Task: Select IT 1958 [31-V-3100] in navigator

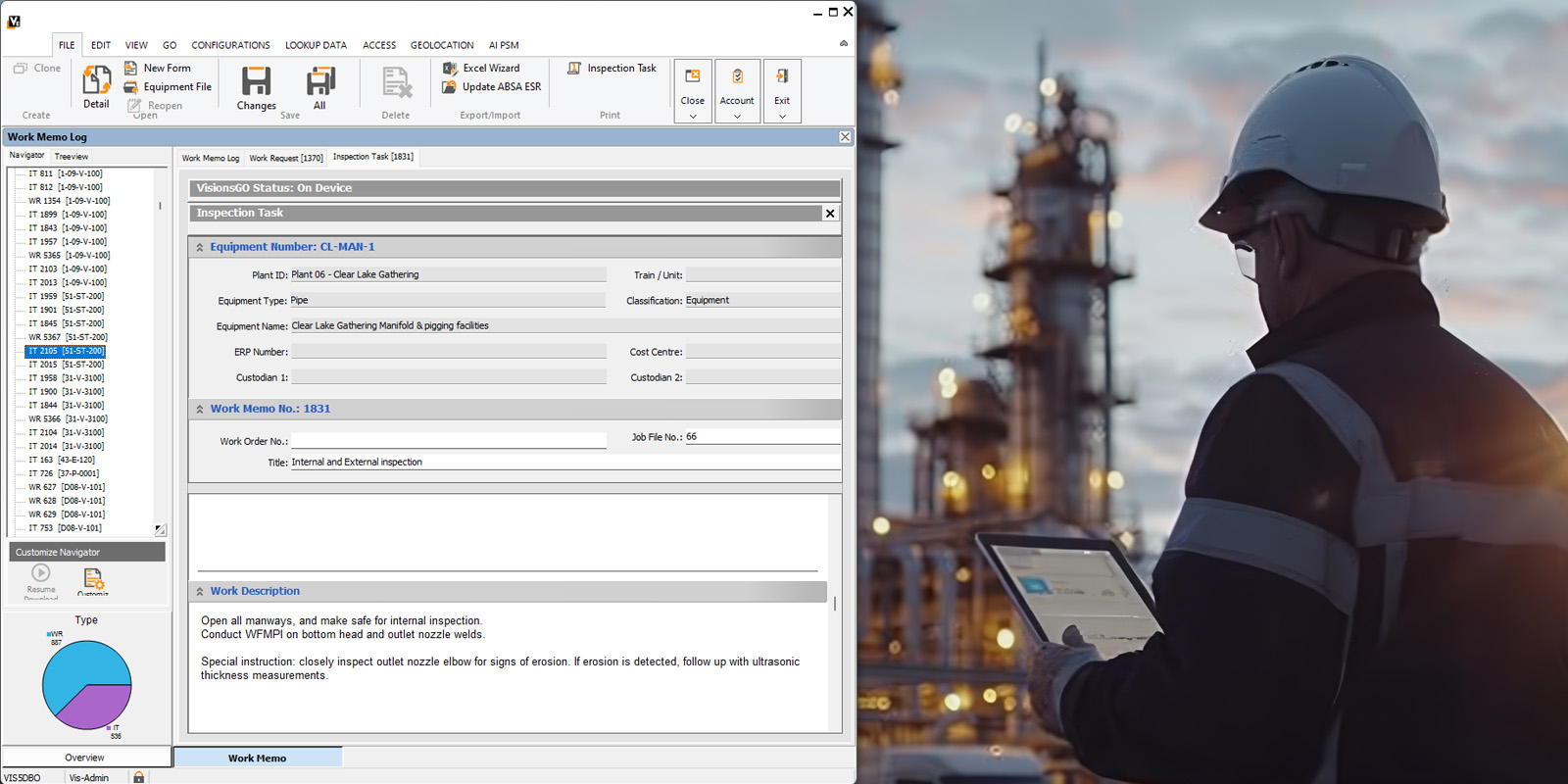Action: click(66, 378)
